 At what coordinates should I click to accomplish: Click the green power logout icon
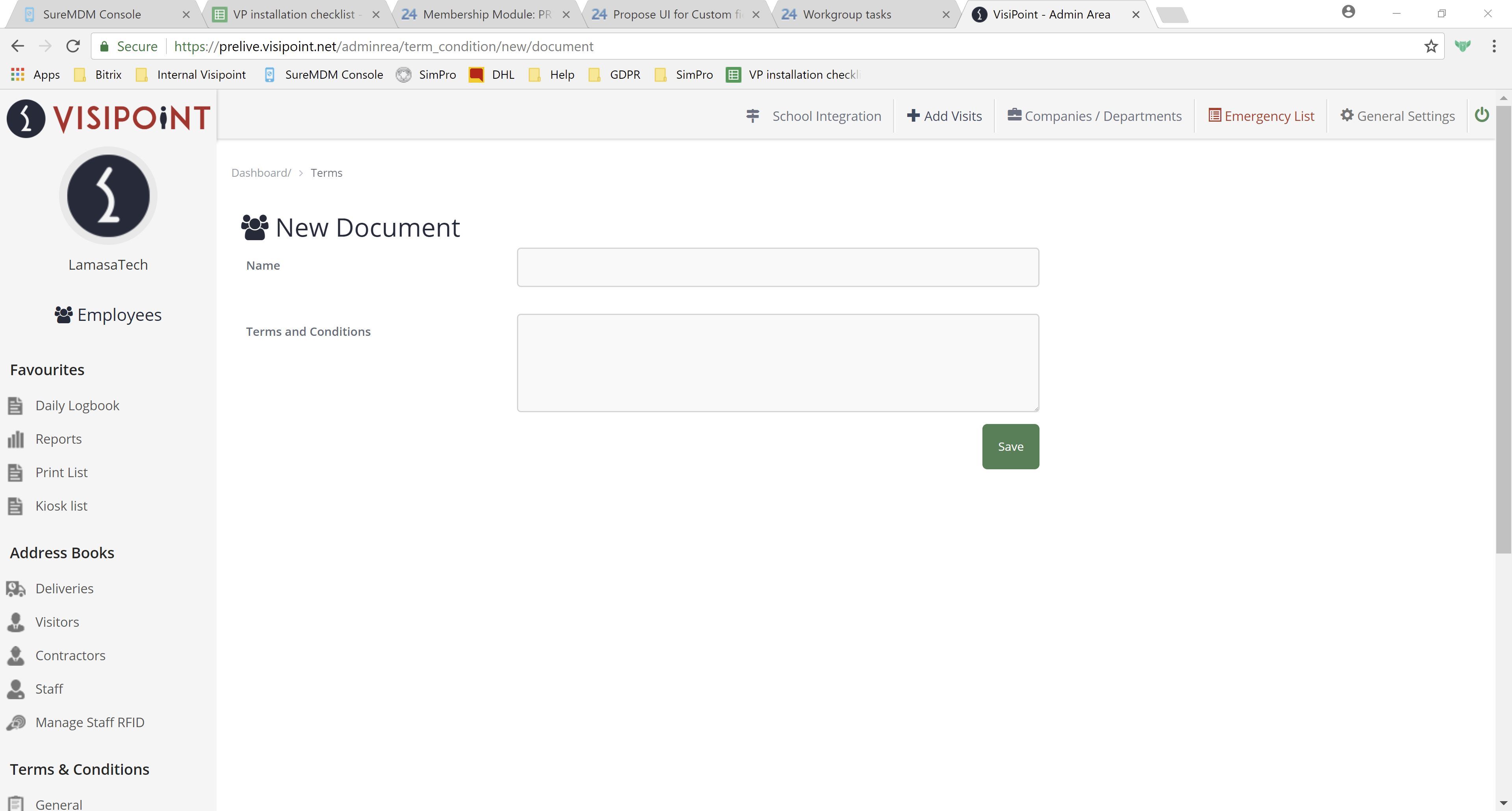click(x=1481, y=115)
